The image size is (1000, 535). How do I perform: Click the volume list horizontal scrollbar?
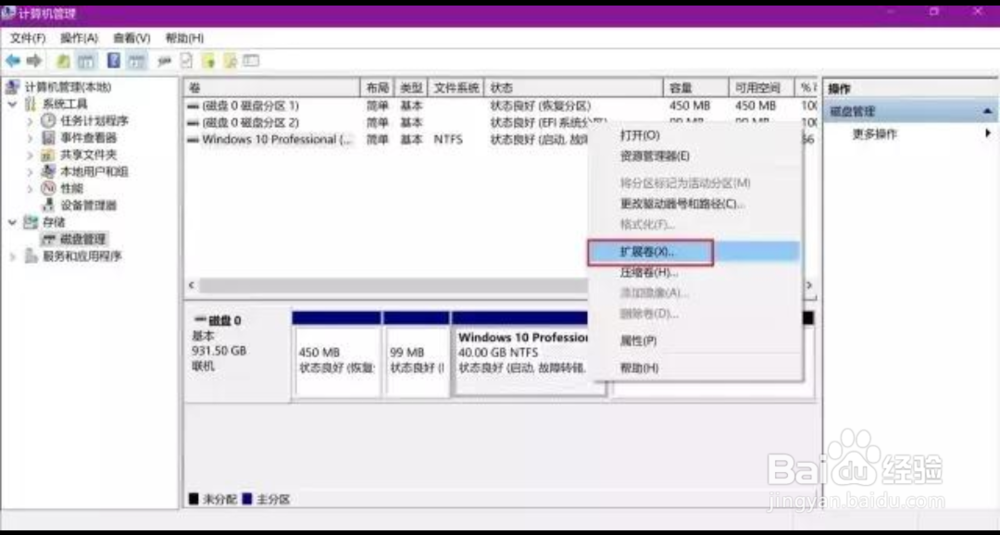[393, 285]
